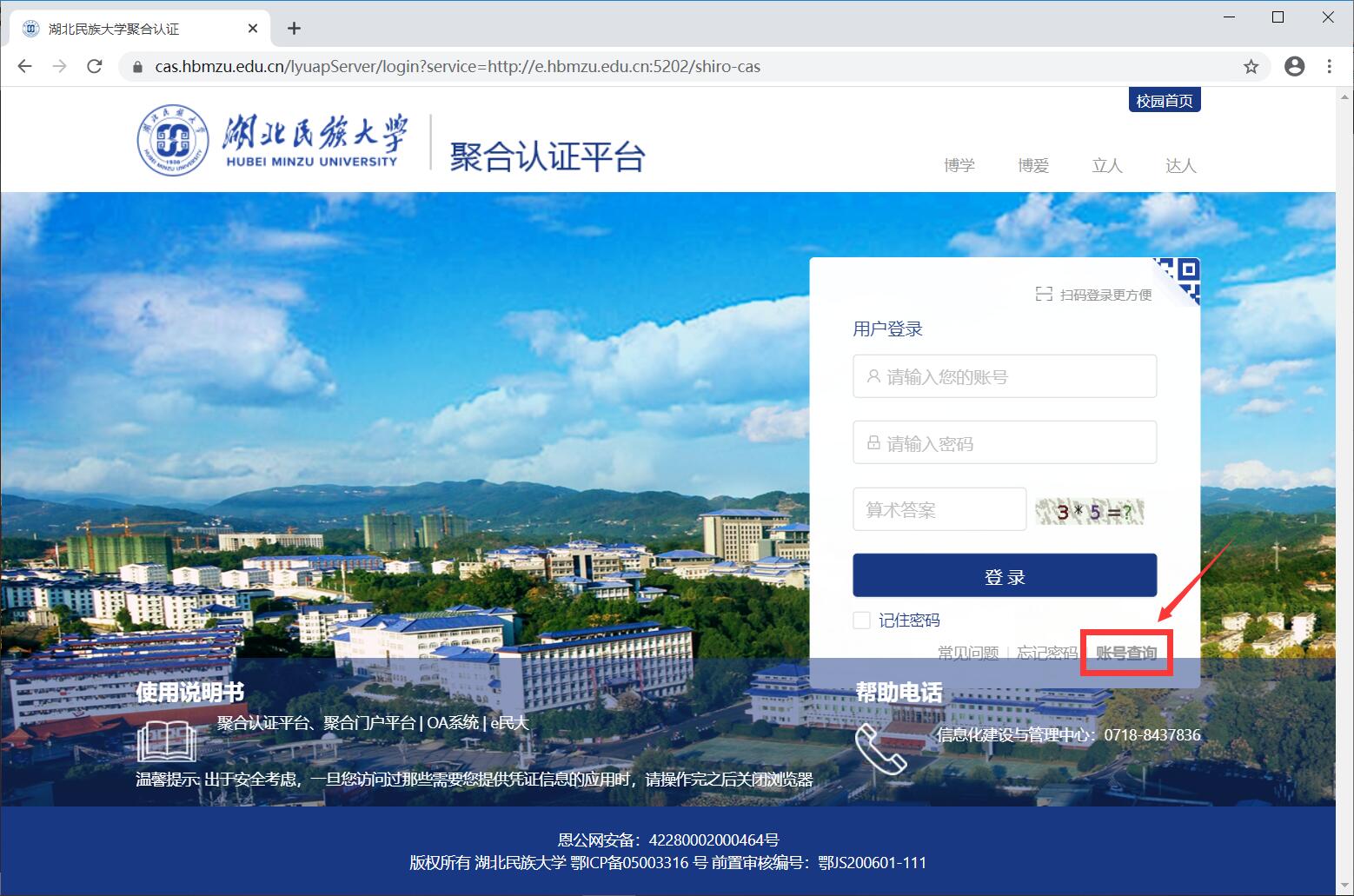Open Chrome three-dot menu
The height and width of the screenshot is (896, 1354).
(x=1329, y=66)
